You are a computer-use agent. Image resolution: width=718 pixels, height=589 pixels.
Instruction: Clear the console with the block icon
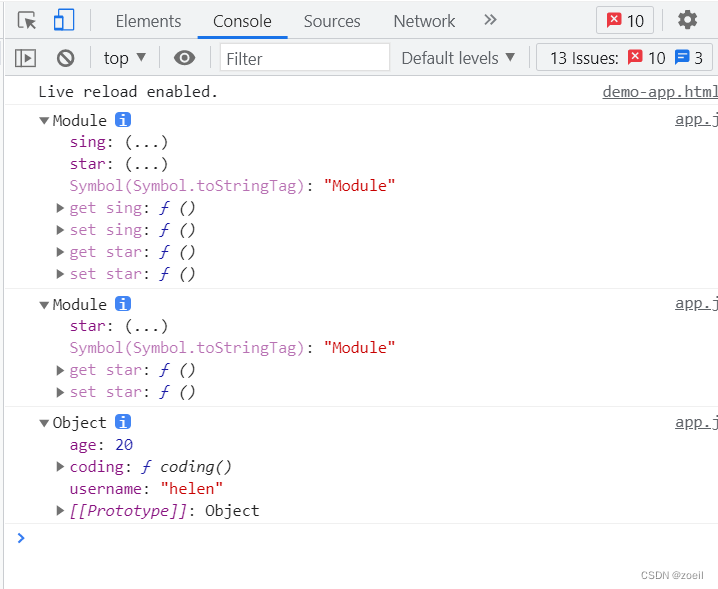[66, 58]
